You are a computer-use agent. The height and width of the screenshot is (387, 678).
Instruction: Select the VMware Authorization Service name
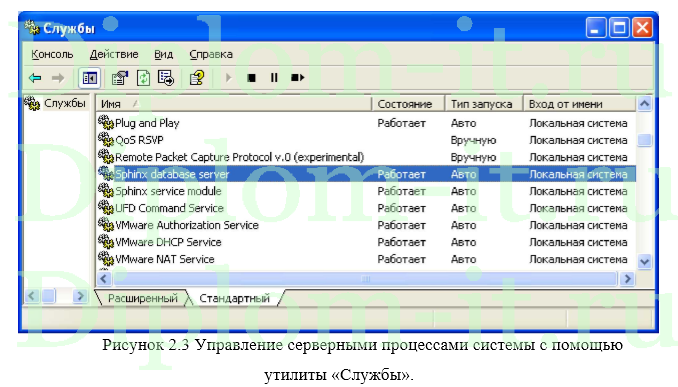point(187,225)
